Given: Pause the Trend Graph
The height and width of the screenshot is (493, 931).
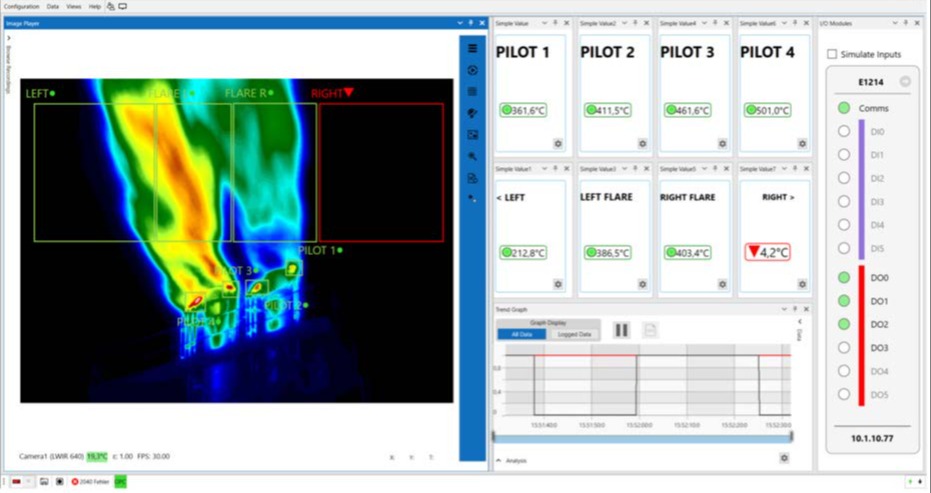Looking at the screenshot, I should point(622,330).
